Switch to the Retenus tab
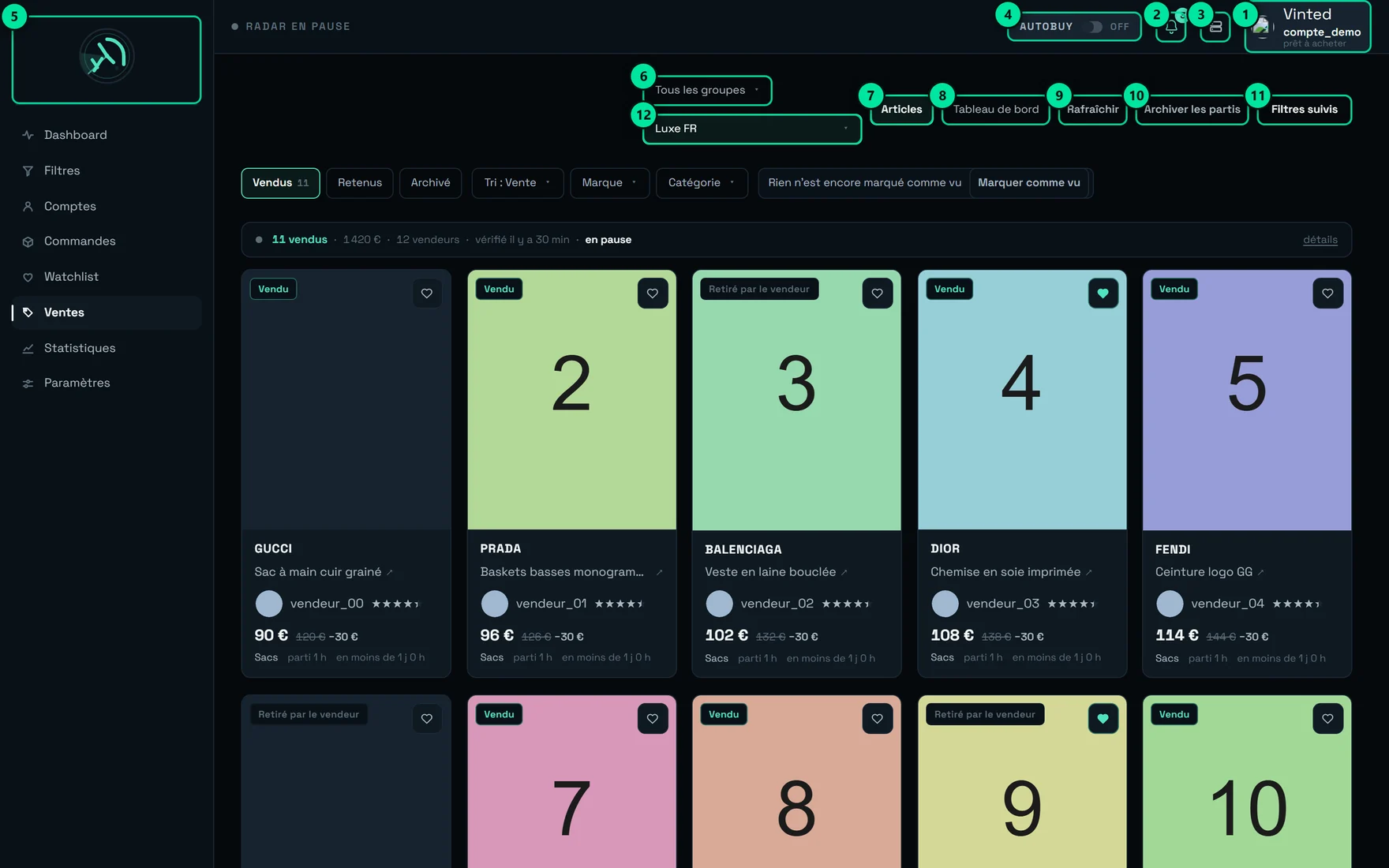Viewport: 1389px width, 868px height. (x=360, y=183)
